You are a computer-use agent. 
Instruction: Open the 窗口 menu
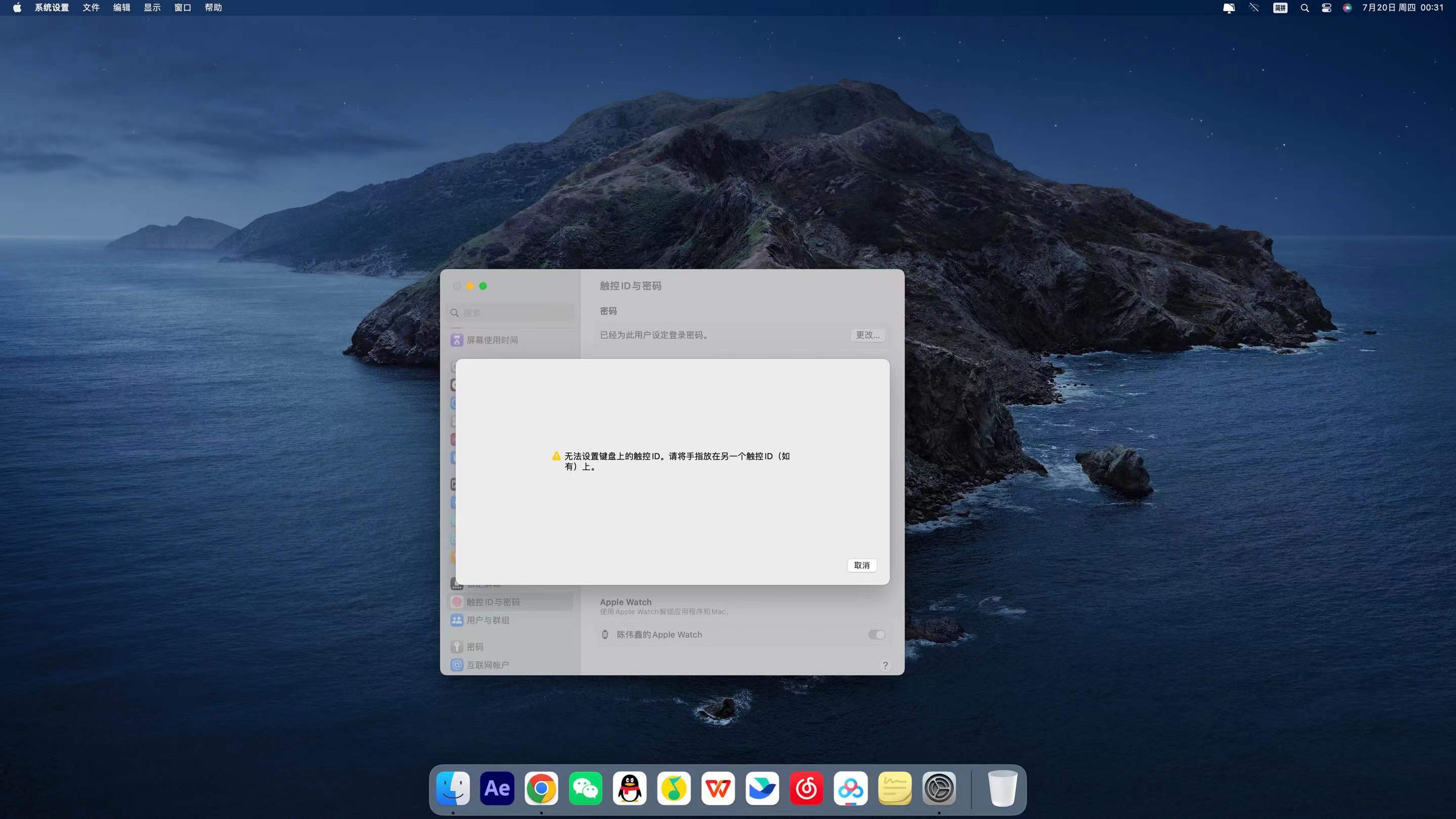(x=183, y=8)
